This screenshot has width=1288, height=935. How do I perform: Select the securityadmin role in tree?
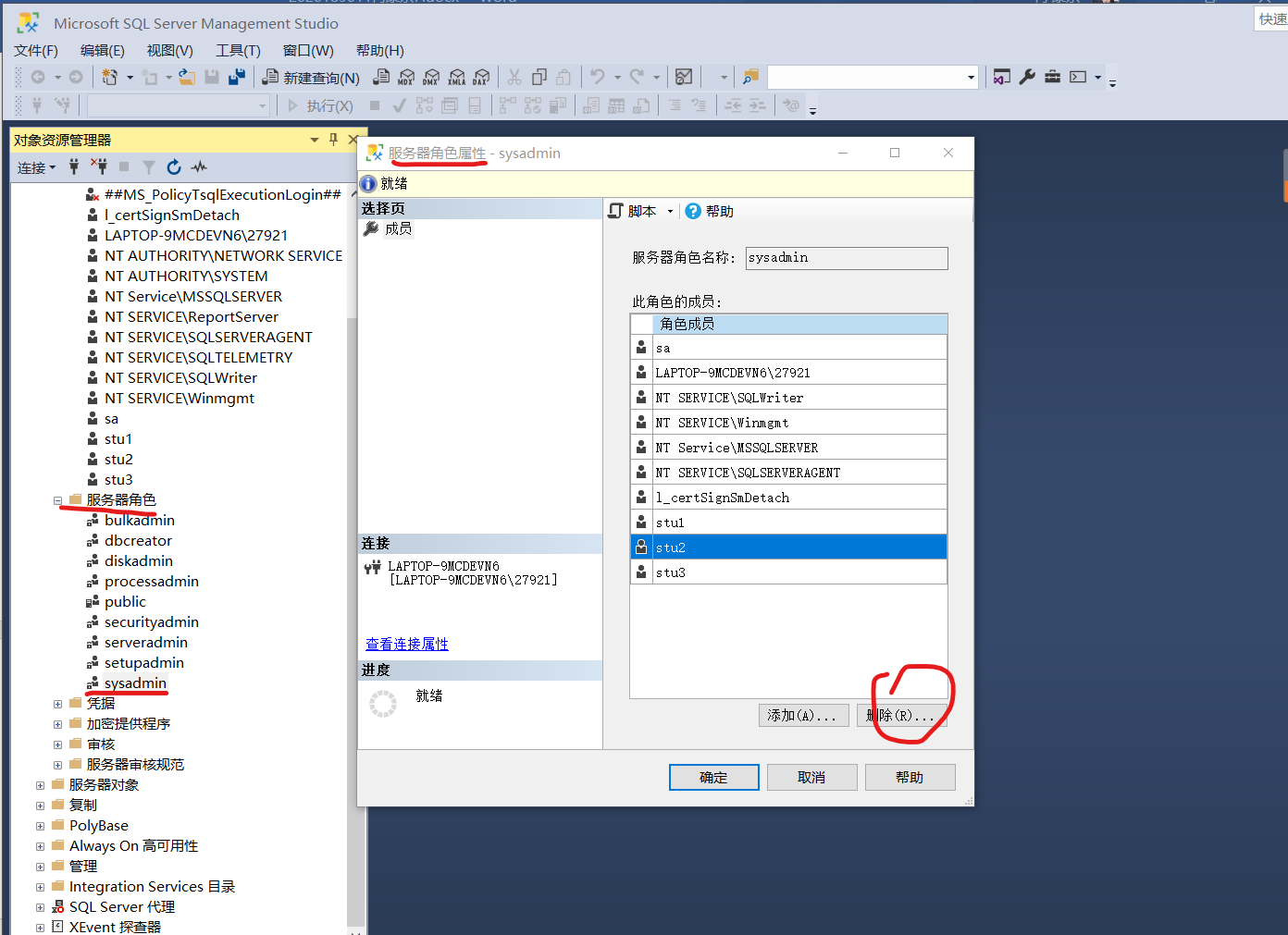152,622
